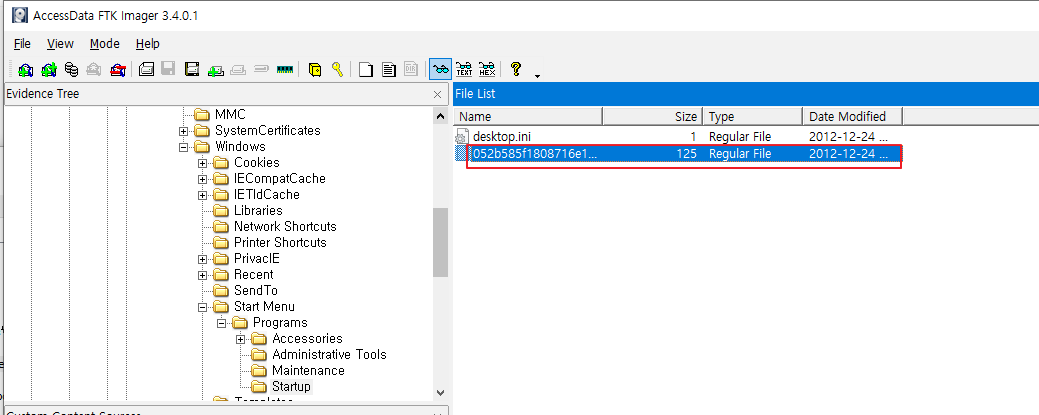Select the 052b585f1808716e1... file
The height and width of the screenshot is (415, 1039).
click(x=679, y=154)
